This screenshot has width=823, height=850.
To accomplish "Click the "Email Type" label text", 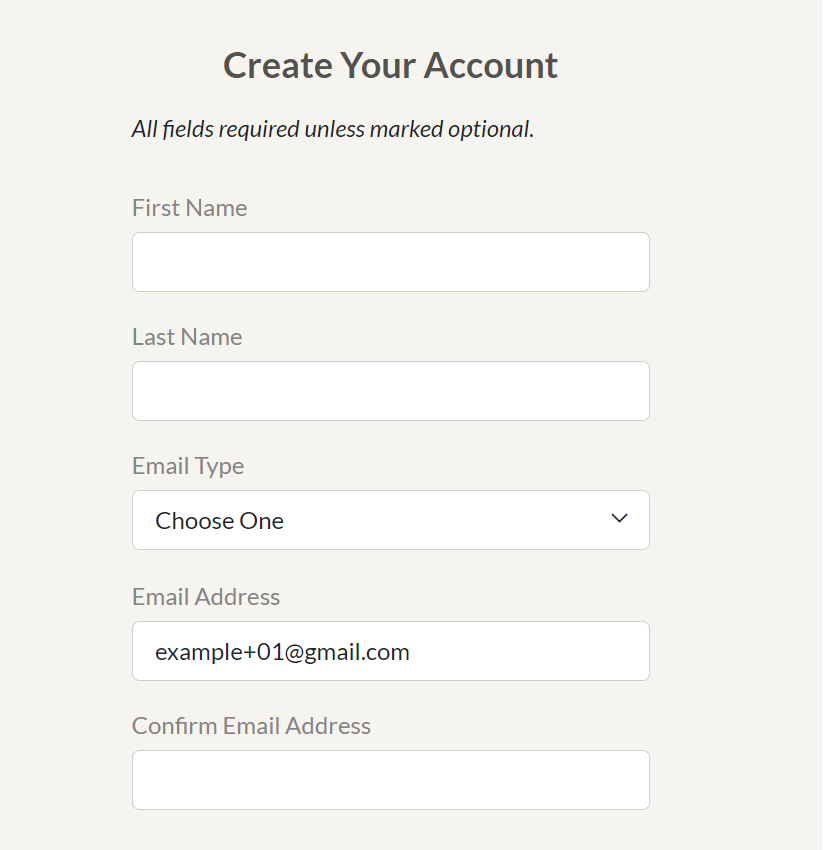I will coord(188,466).
